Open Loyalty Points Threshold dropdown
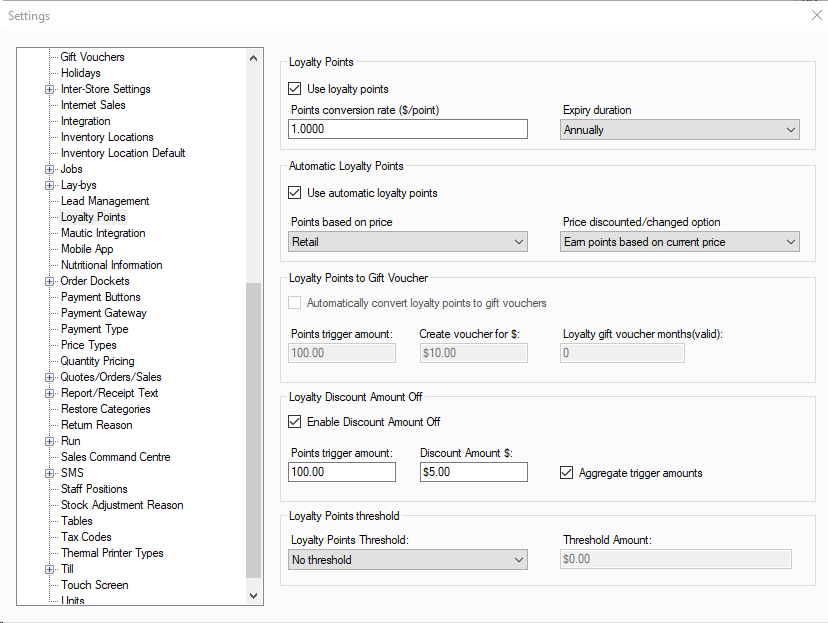Image resolution: width=828 pixels, height=623 pixels. (x=408, y=560)
